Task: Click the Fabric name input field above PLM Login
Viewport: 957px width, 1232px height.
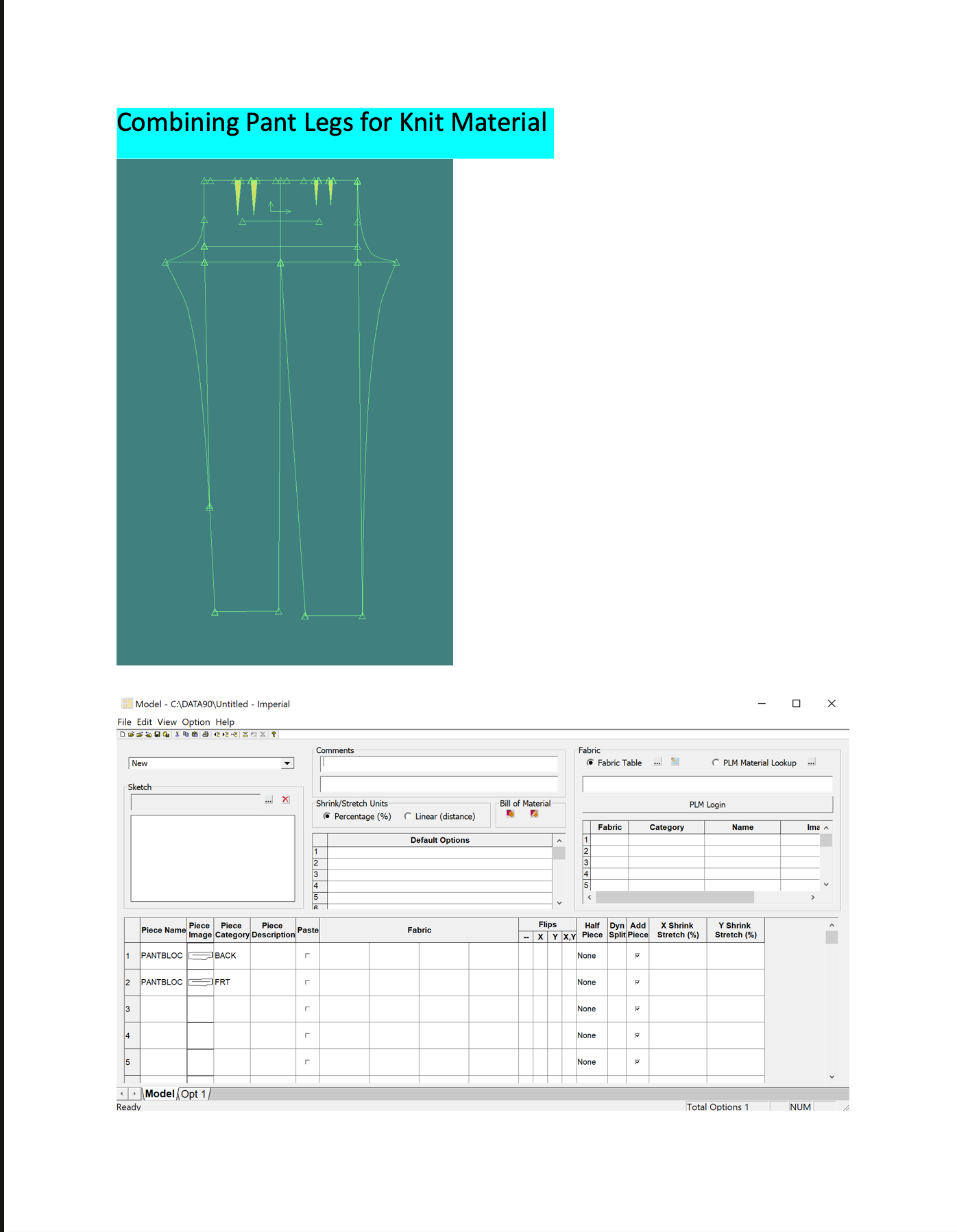Action: coord(707,784)
